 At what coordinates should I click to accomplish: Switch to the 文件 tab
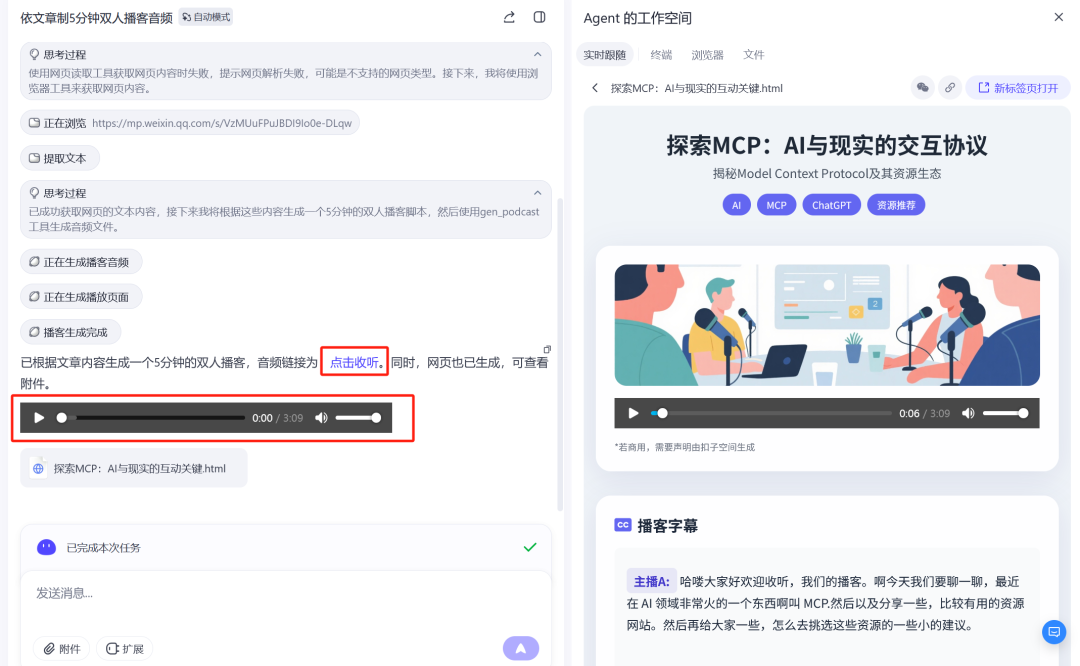(754, 54)
